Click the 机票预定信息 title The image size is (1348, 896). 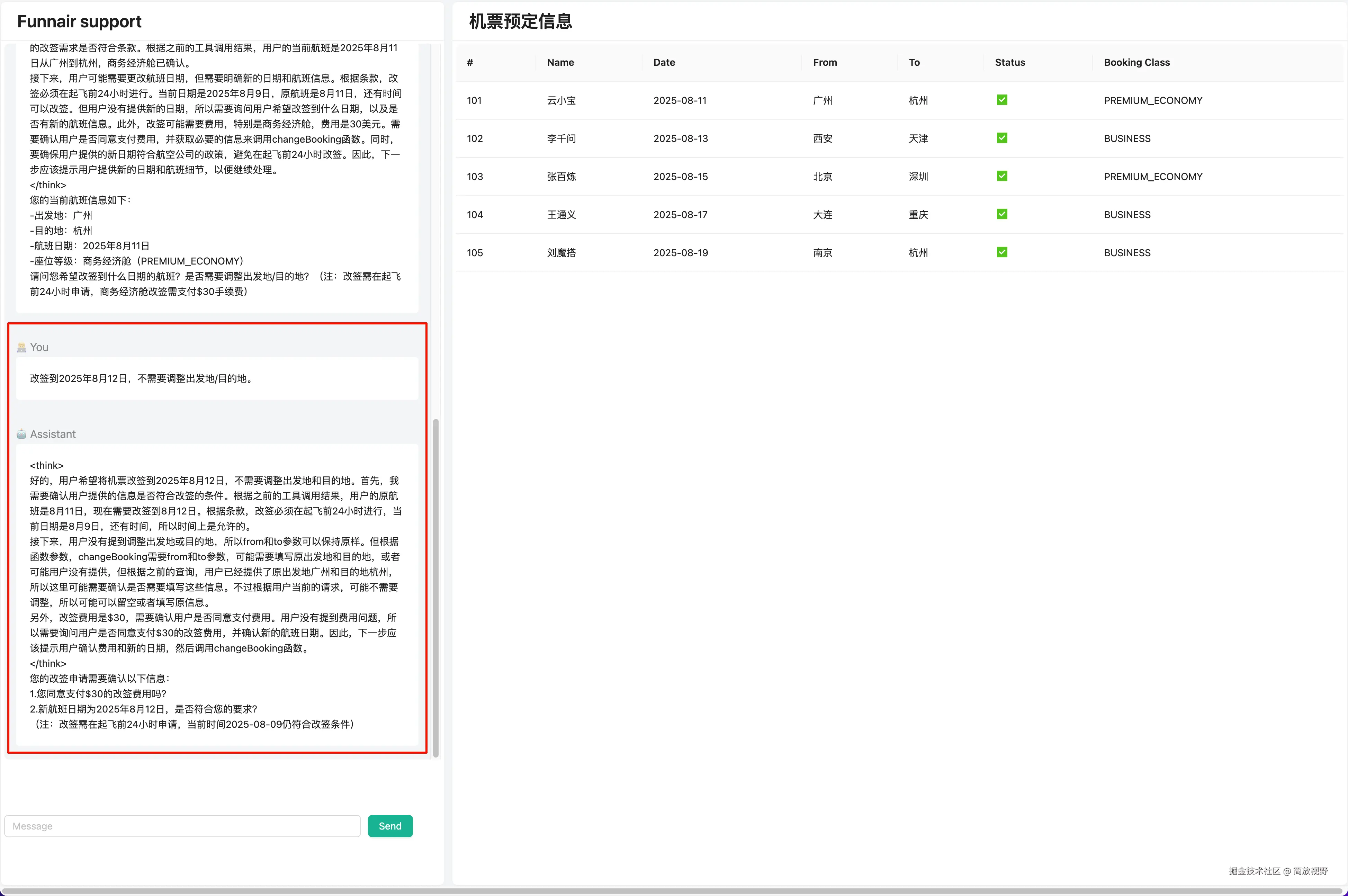(x=520, y=21)
